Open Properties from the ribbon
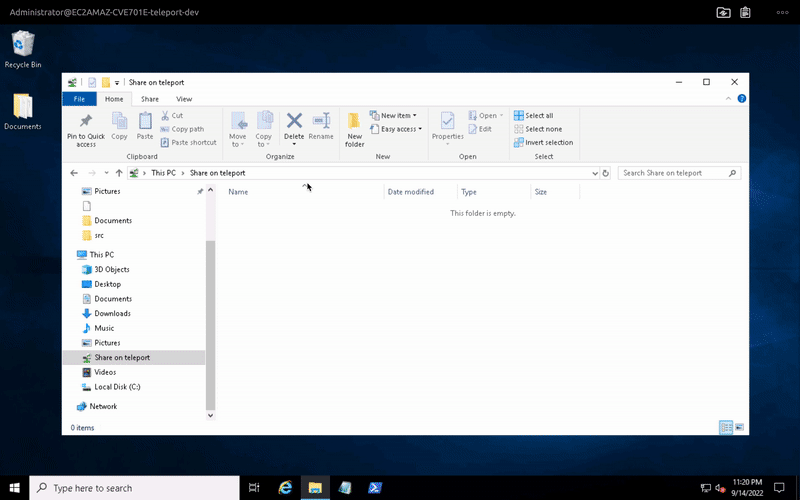The height and width of the screenshot is (500, 800). coord(447,121)
